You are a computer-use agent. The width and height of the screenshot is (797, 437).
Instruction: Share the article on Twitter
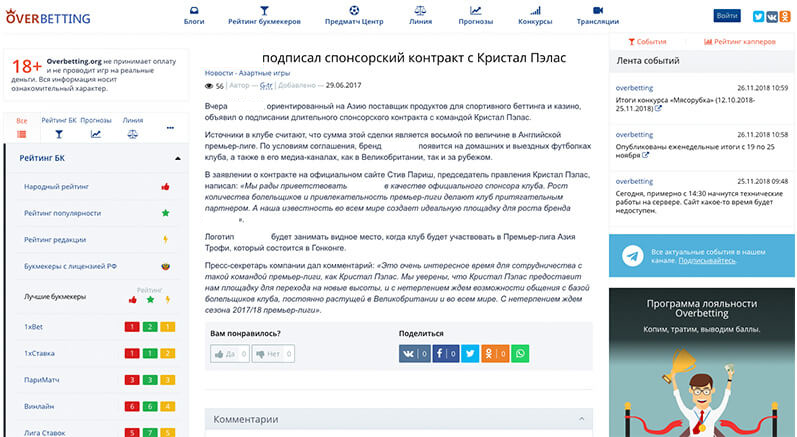pos(470,354)
